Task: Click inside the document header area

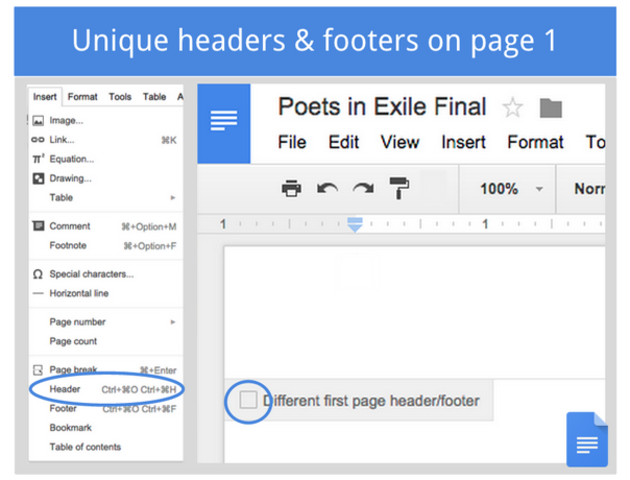Action: [x=414, y=312]
